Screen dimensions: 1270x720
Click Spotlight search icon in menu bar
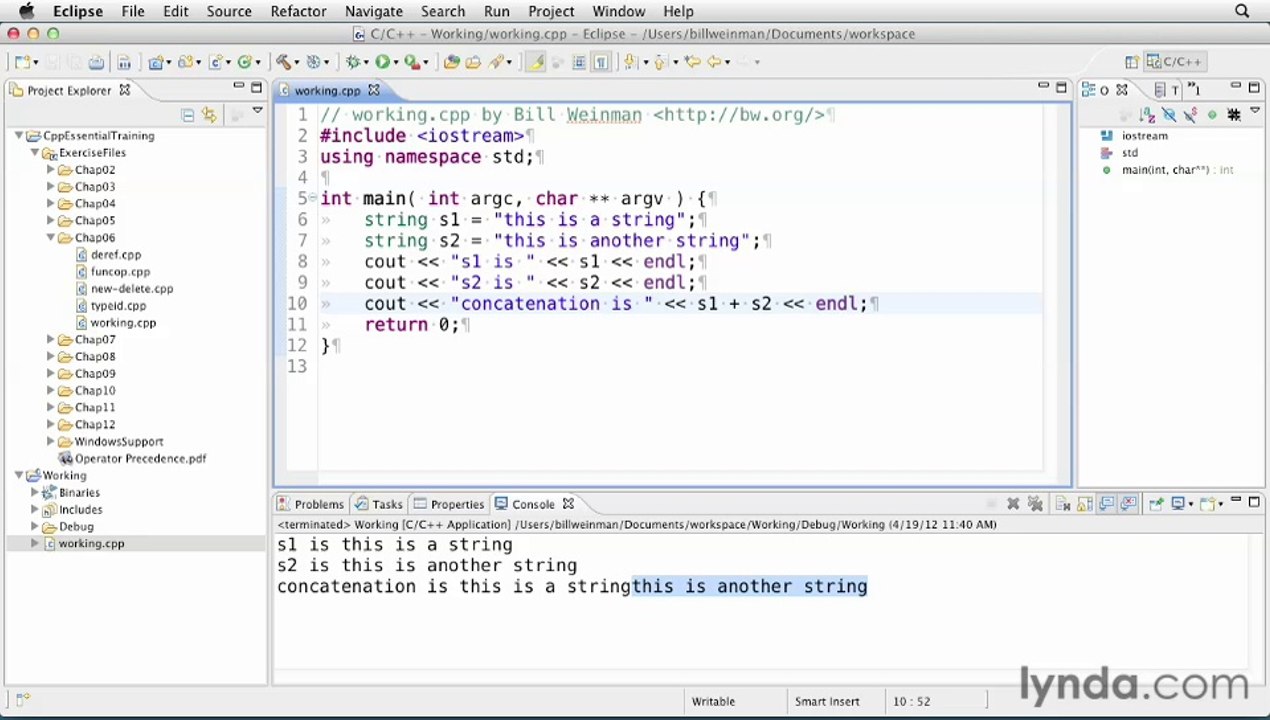[x=1242, y=11]
